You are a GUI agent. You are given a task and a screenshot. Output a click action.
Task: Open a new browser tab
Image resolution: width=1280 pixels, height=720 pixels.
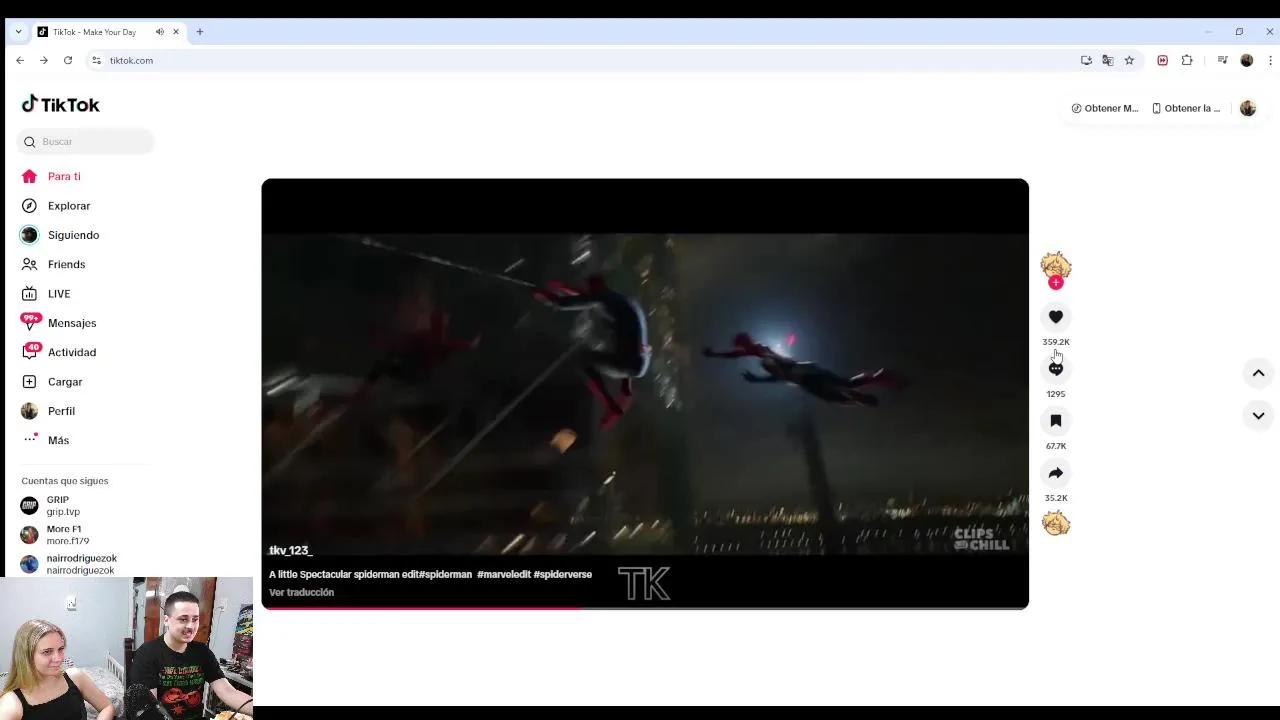coord(199,32)
